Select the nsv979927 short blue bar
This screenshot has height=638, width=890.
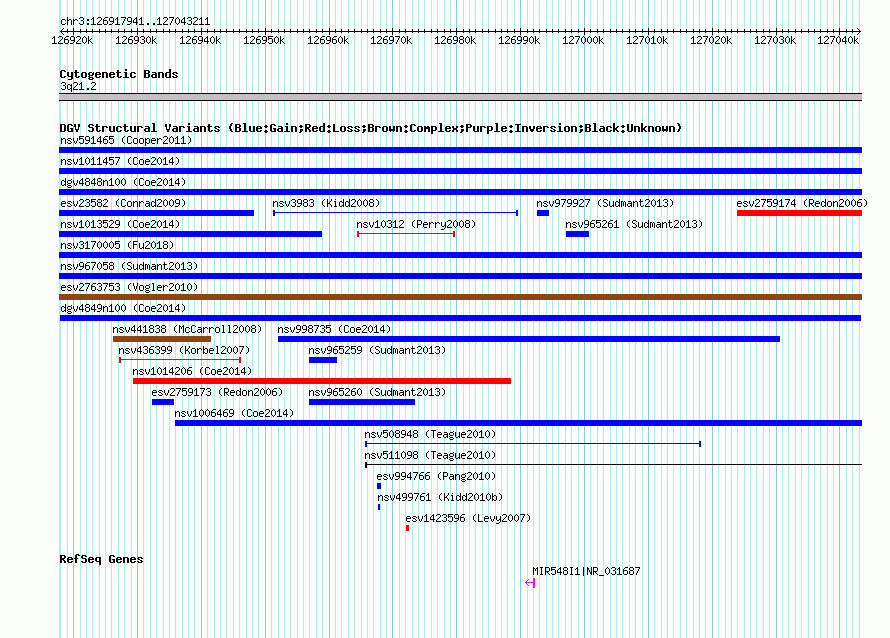tap(543, 213)
